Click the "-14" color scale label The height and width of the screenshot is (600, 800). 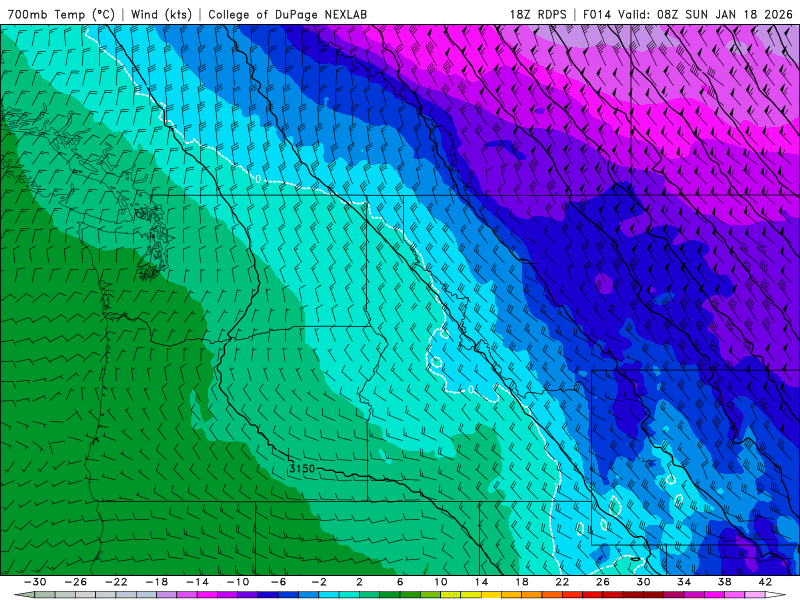[197, 582]
